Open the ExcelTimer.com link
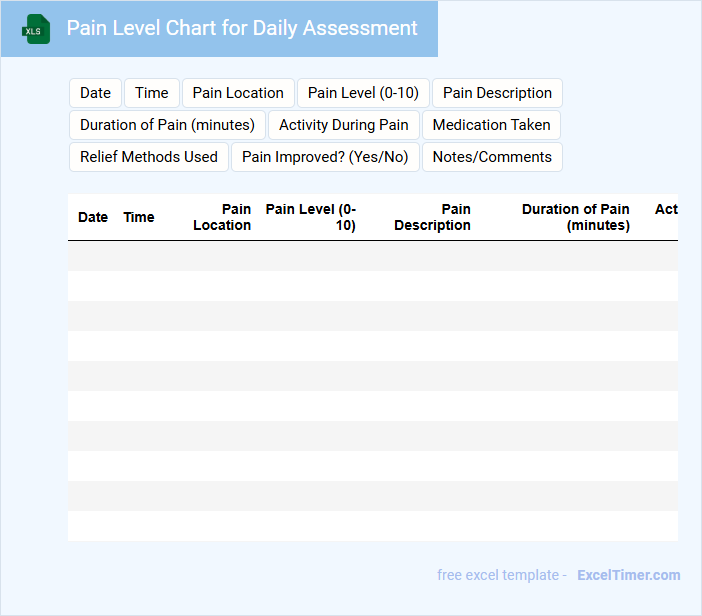The height and width of the screenshot is (616, 702). click(629, 575)
